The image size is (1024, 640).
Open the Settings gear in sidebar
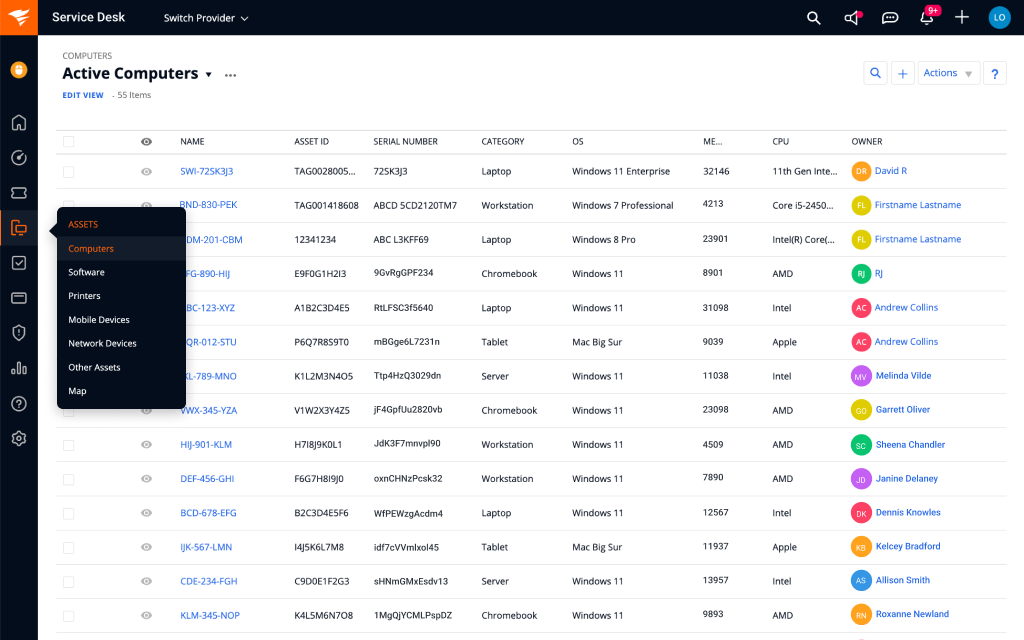coord(19,438)
